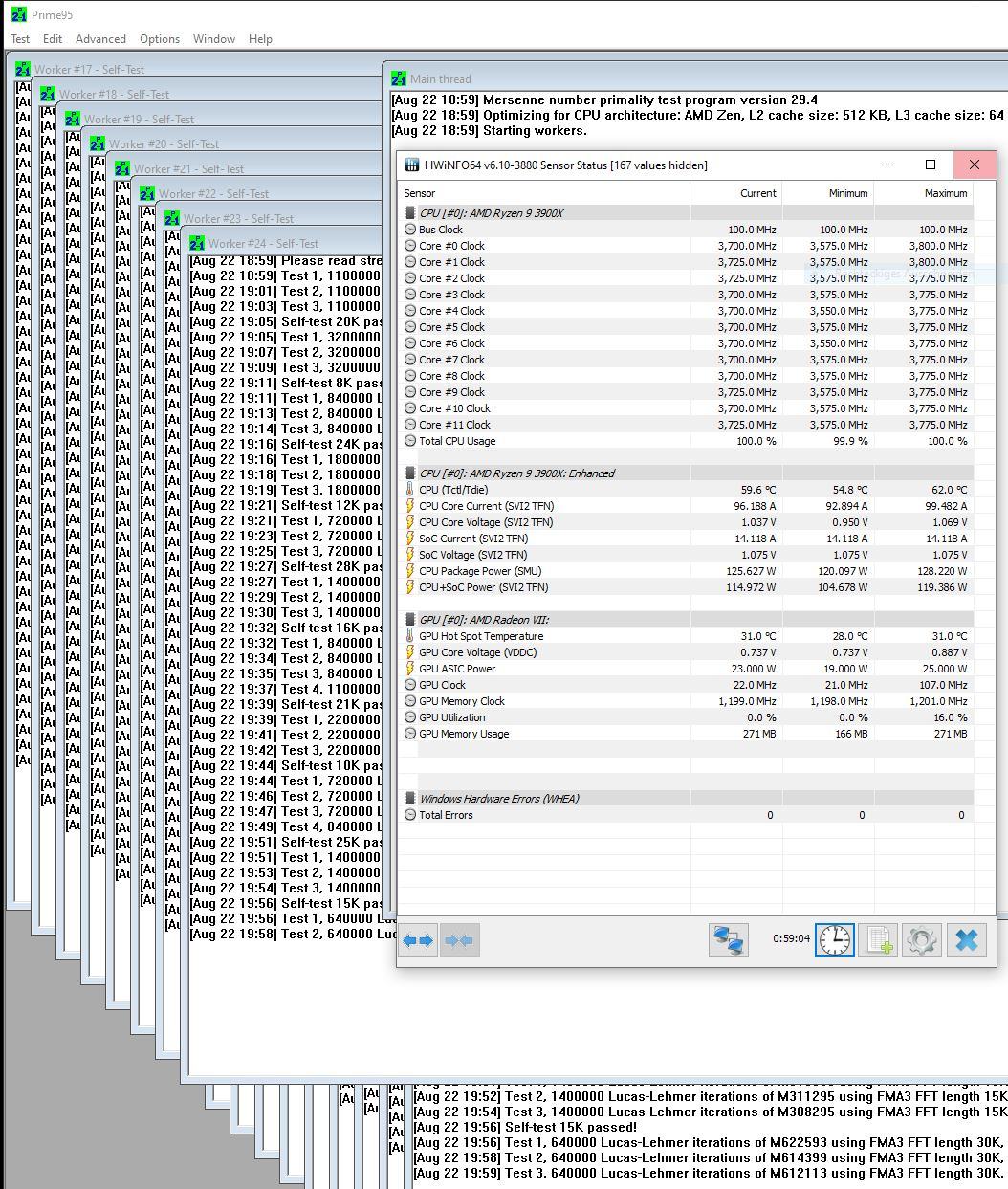1008x1189 pixels.
Task: Select the WHEA Total Errors row
Action: tap(687, 814)
